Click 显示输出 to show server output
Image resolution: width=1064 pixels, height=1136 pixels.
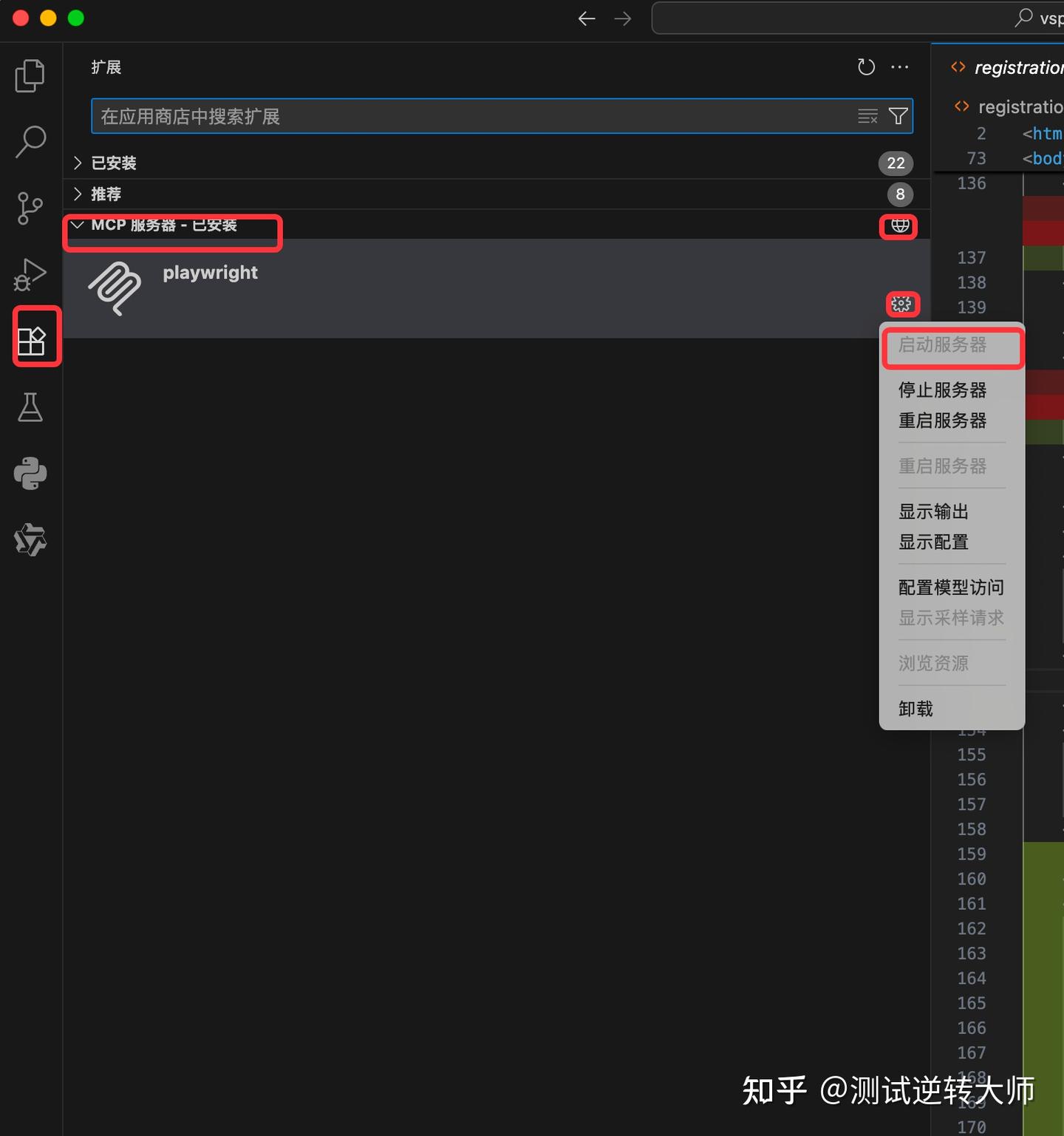(x=933, y=511)
